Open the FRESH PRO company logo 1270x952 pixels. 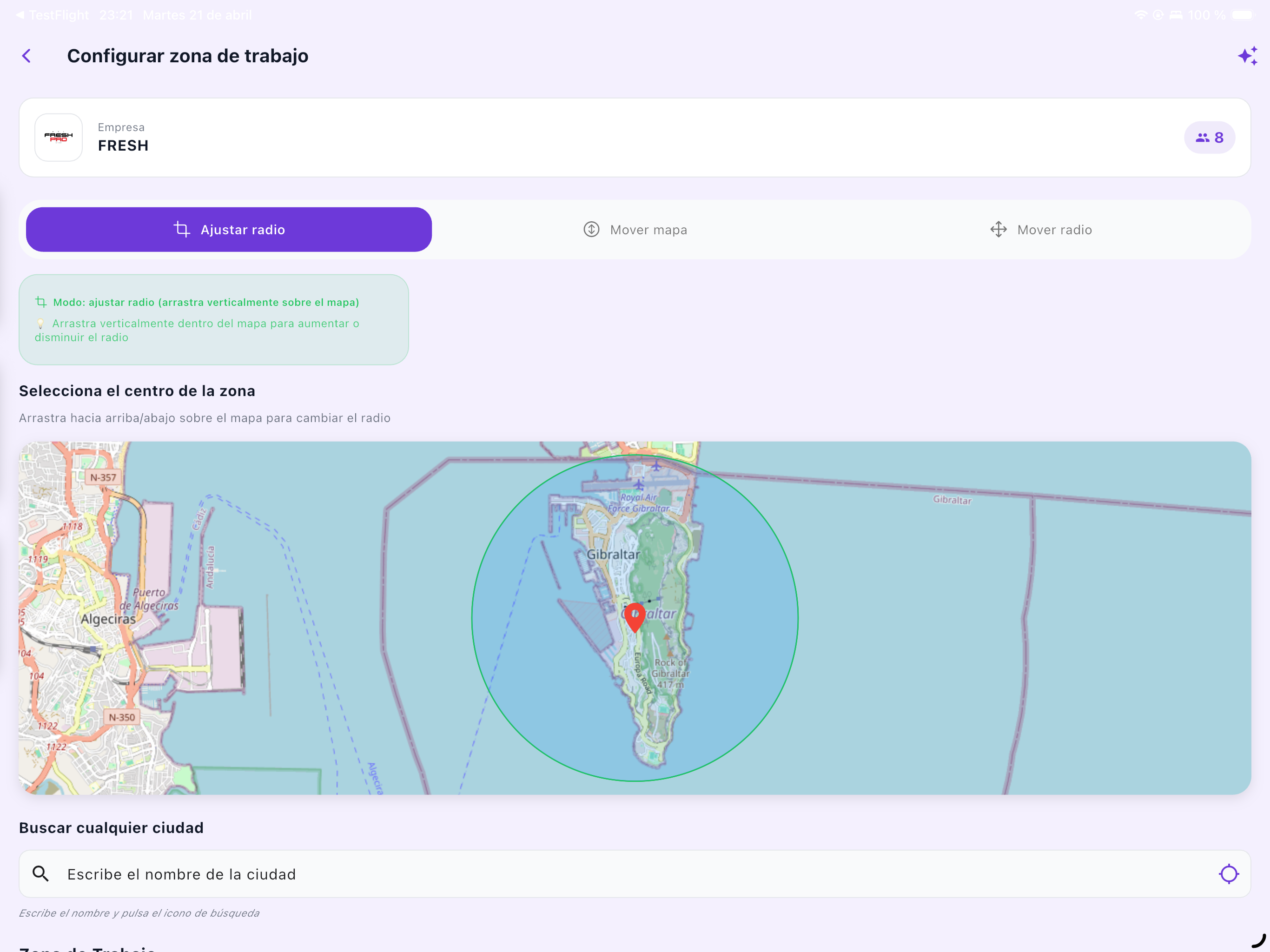59,137
